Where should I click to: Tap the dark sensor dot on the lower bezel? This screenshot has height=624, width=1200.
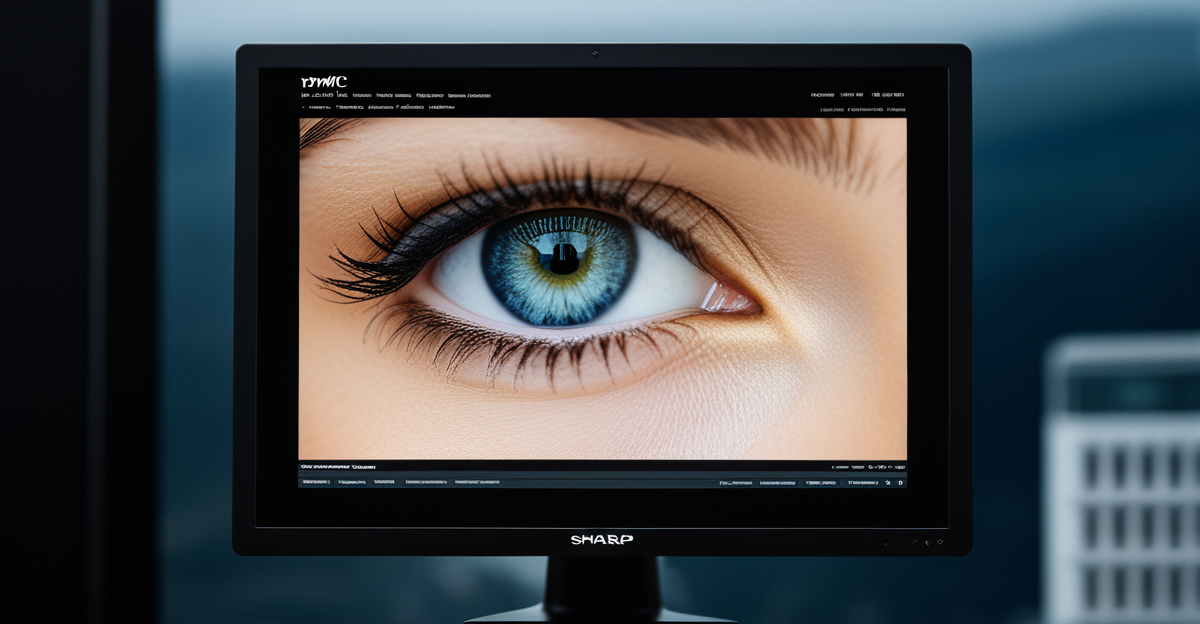886,542
